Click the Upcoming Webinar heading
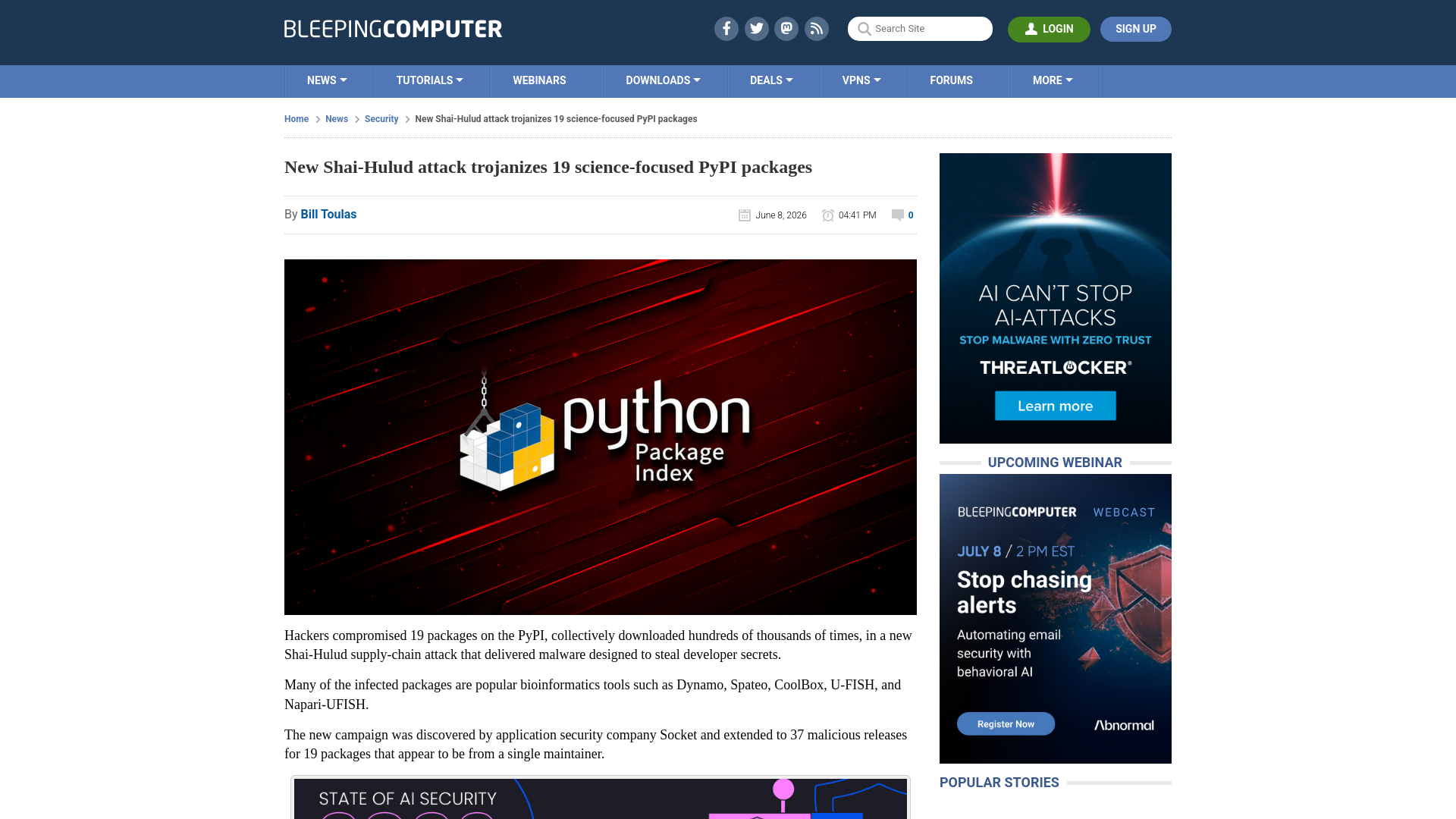Screen dimensions: 1456x819 (1055, 463)
